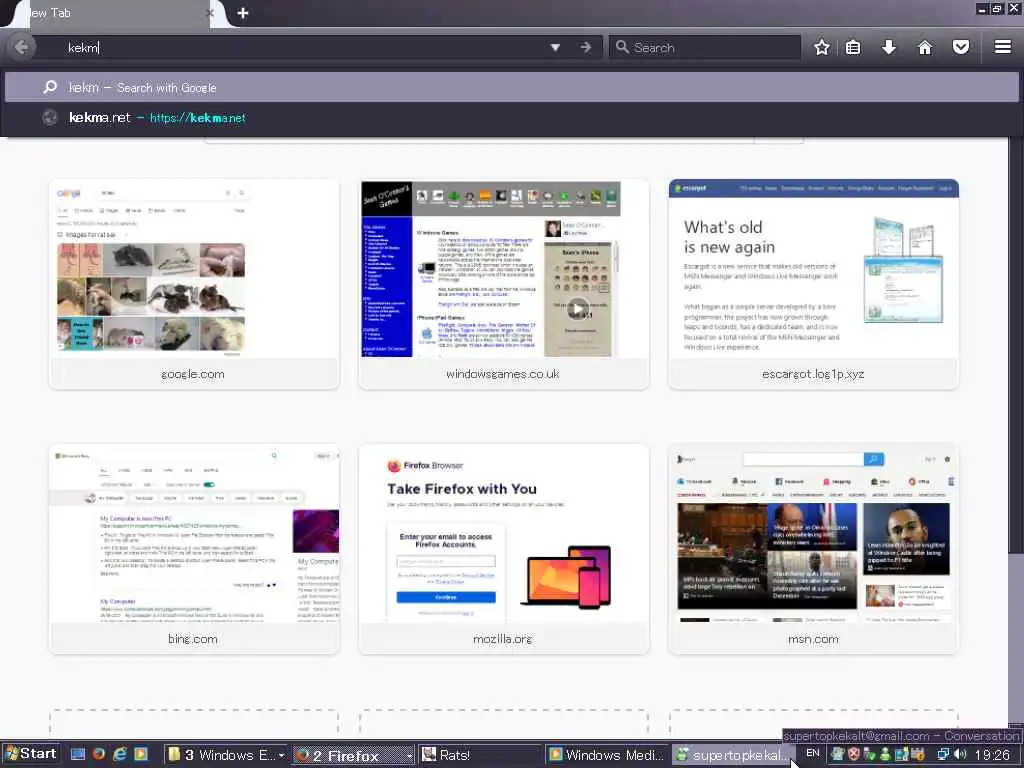Show bookmarks list icon

pyautogui.click(x=853, y=47)
